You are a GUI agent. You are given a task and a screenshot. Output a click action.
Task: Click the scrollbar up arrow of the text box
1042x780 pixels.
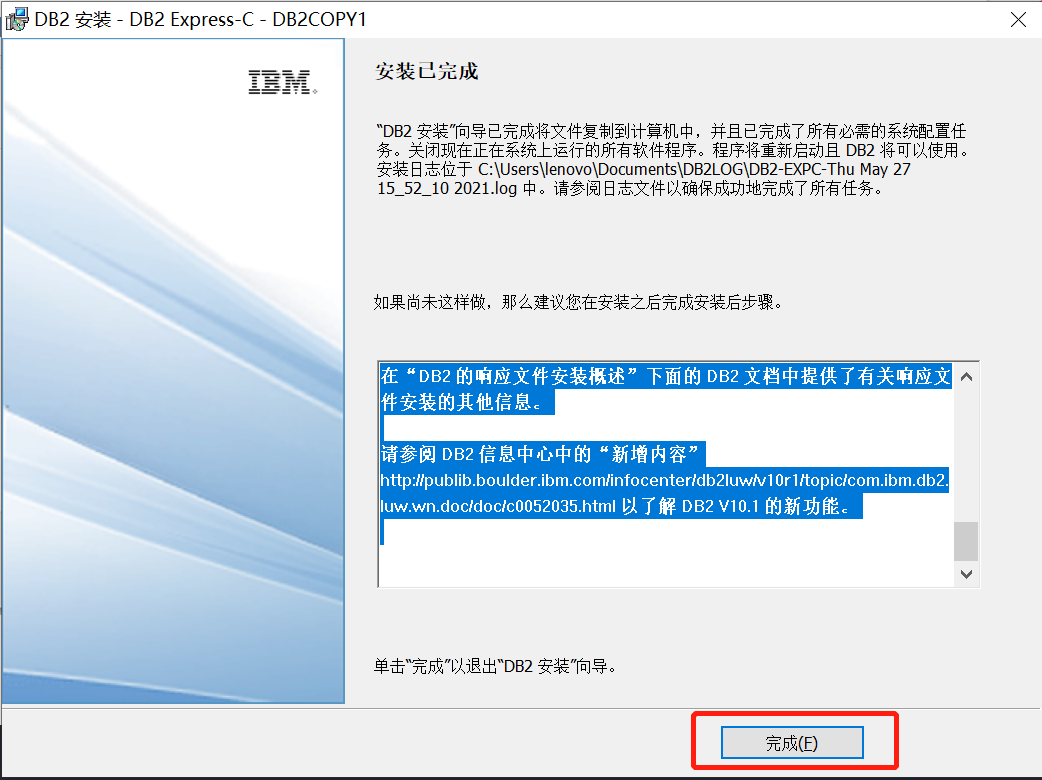point(965,377)
